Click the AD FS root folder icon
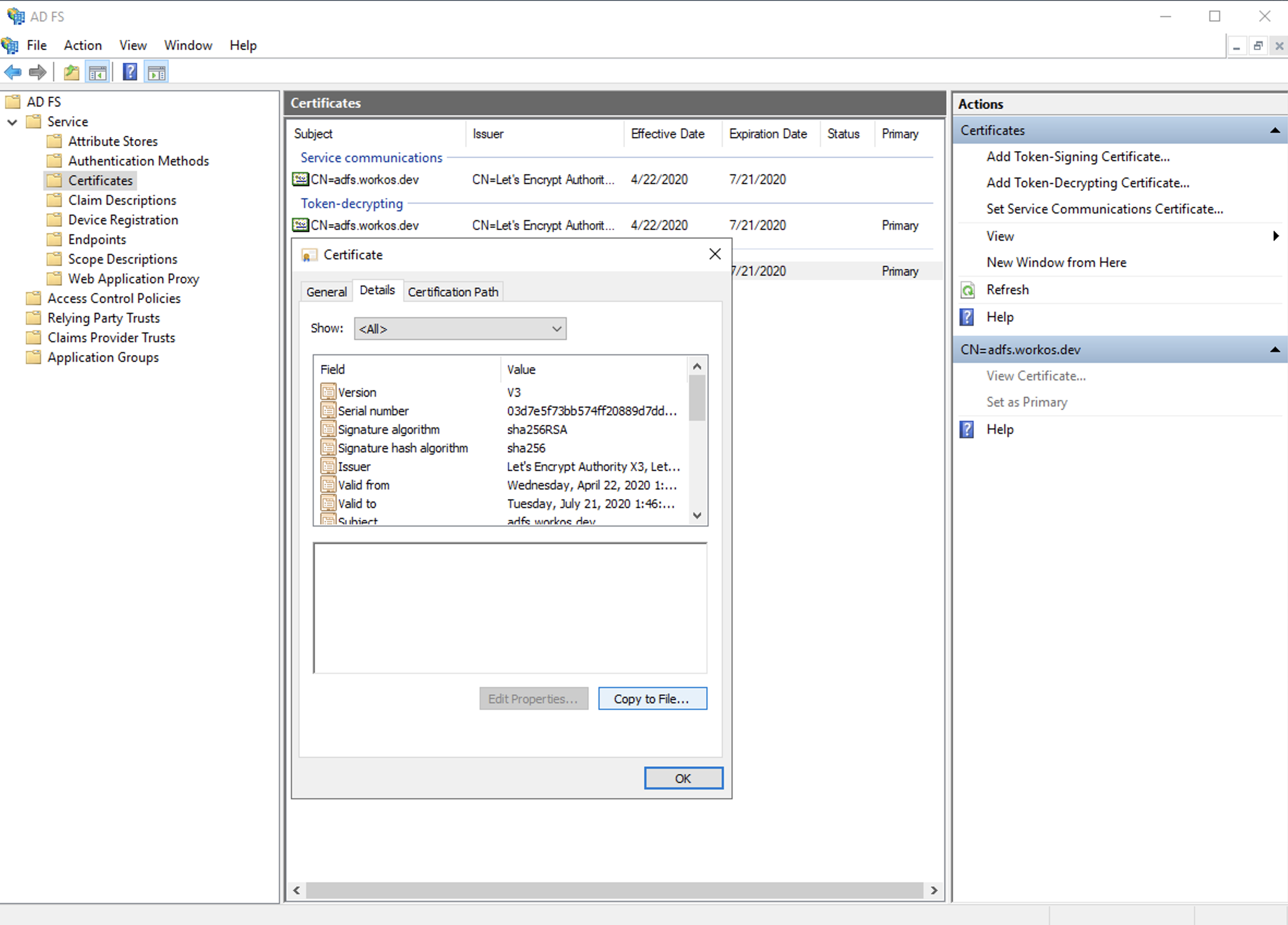 coord(13,102)
